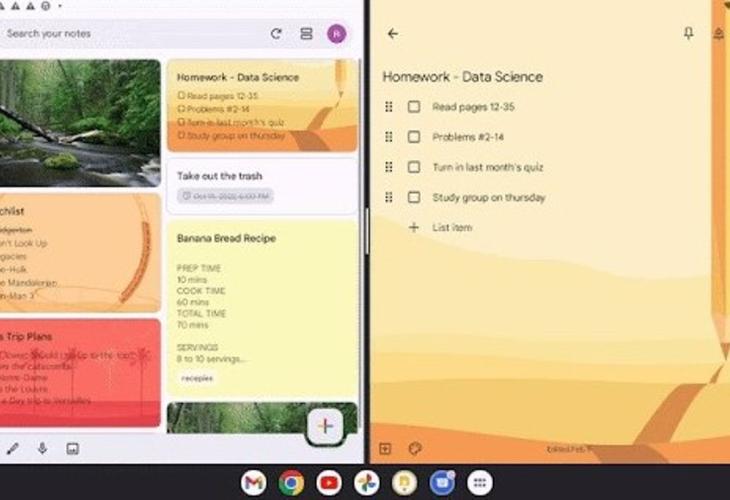The width and height of the screenshot is (730, 500).
Task: Open the account profile avatar
Action: tap(337, 34)
